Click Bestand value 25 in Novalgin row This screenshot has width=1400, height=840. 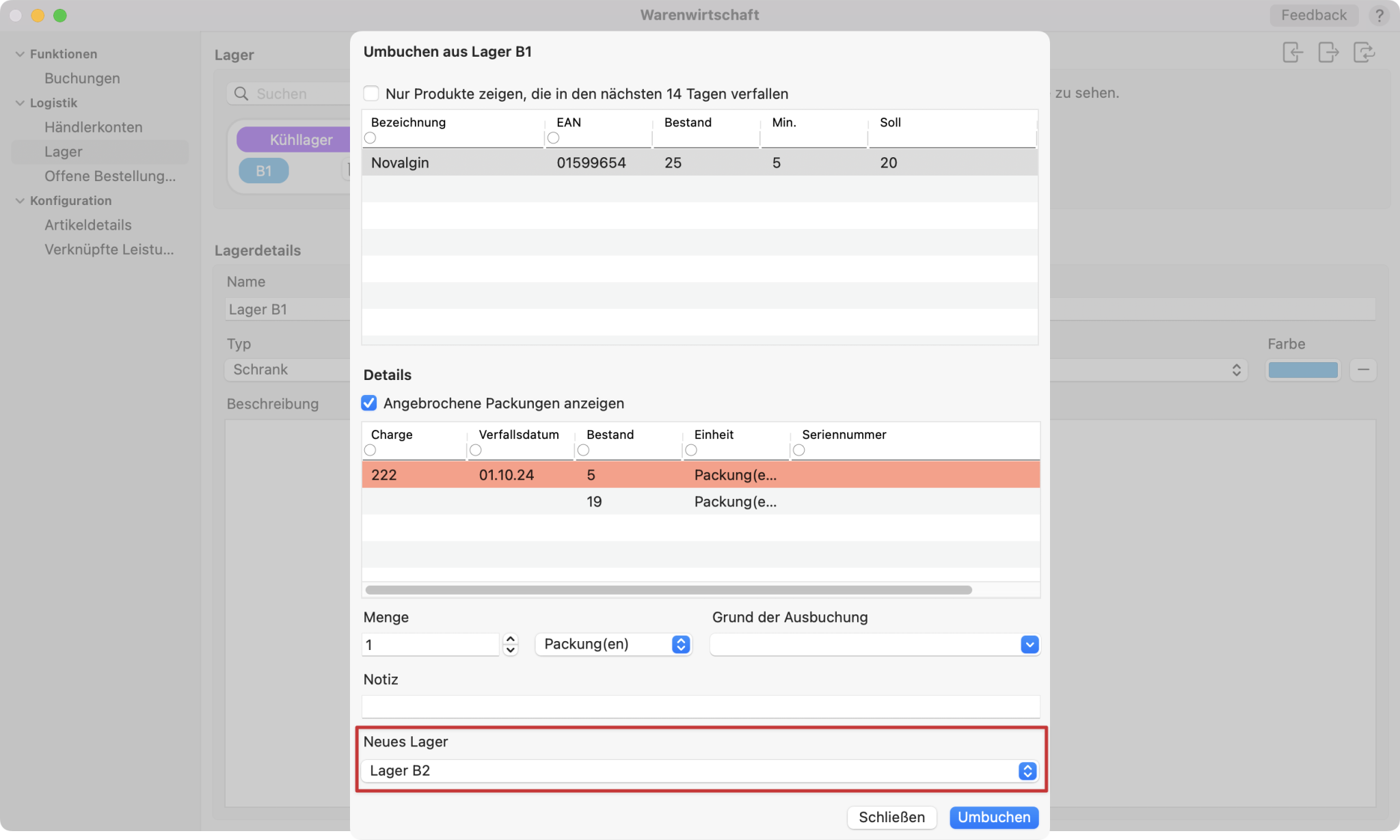click(673, 163)
